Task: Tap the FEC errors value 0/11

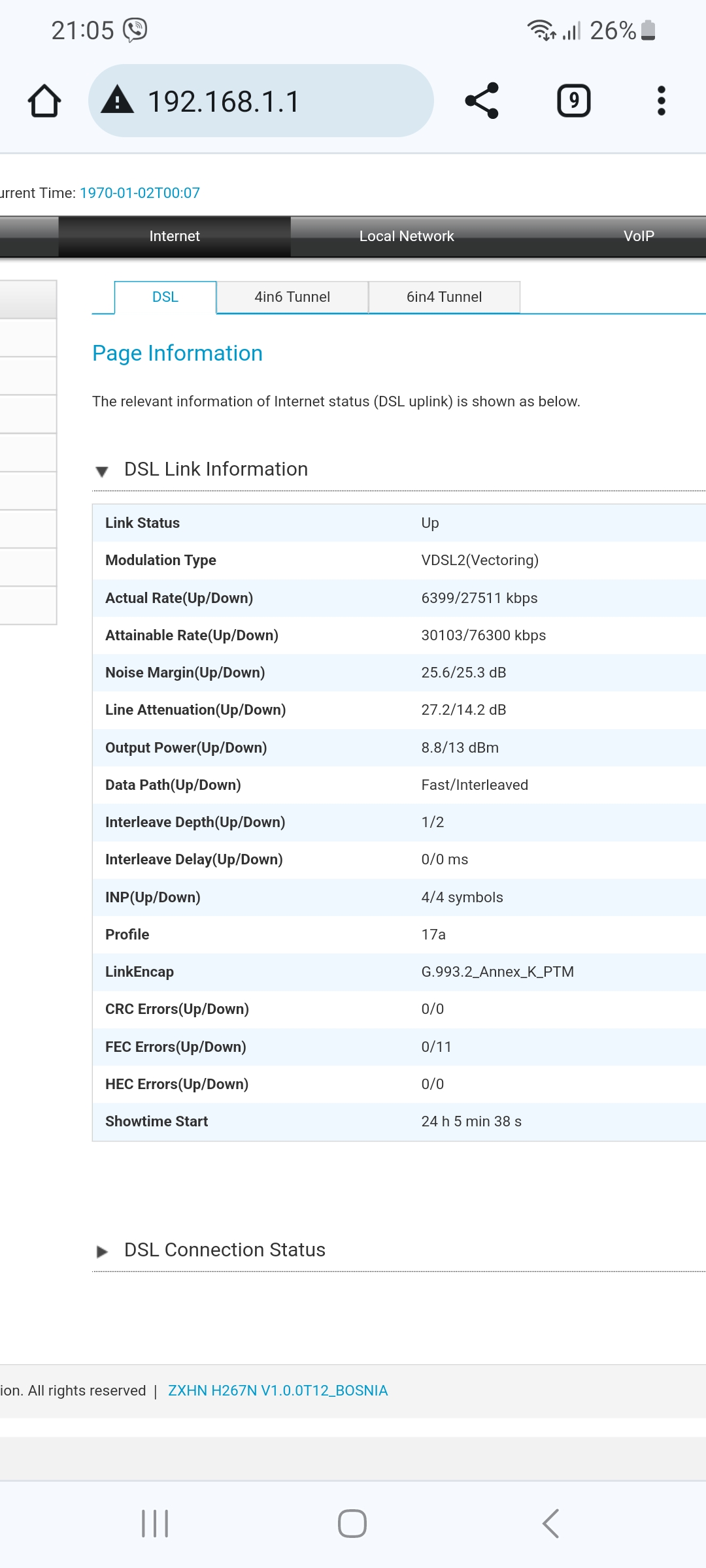Action: click(436, 1047)
